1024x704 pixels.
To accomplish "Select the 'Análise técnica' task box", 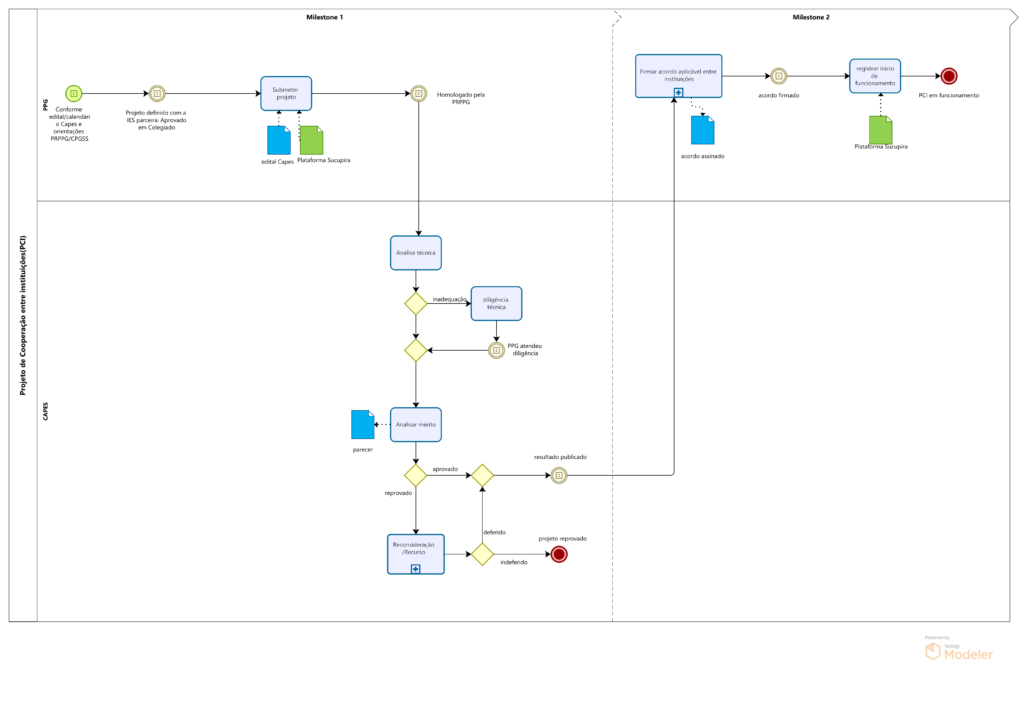I will pyautogui.click(x=416, y=253).
